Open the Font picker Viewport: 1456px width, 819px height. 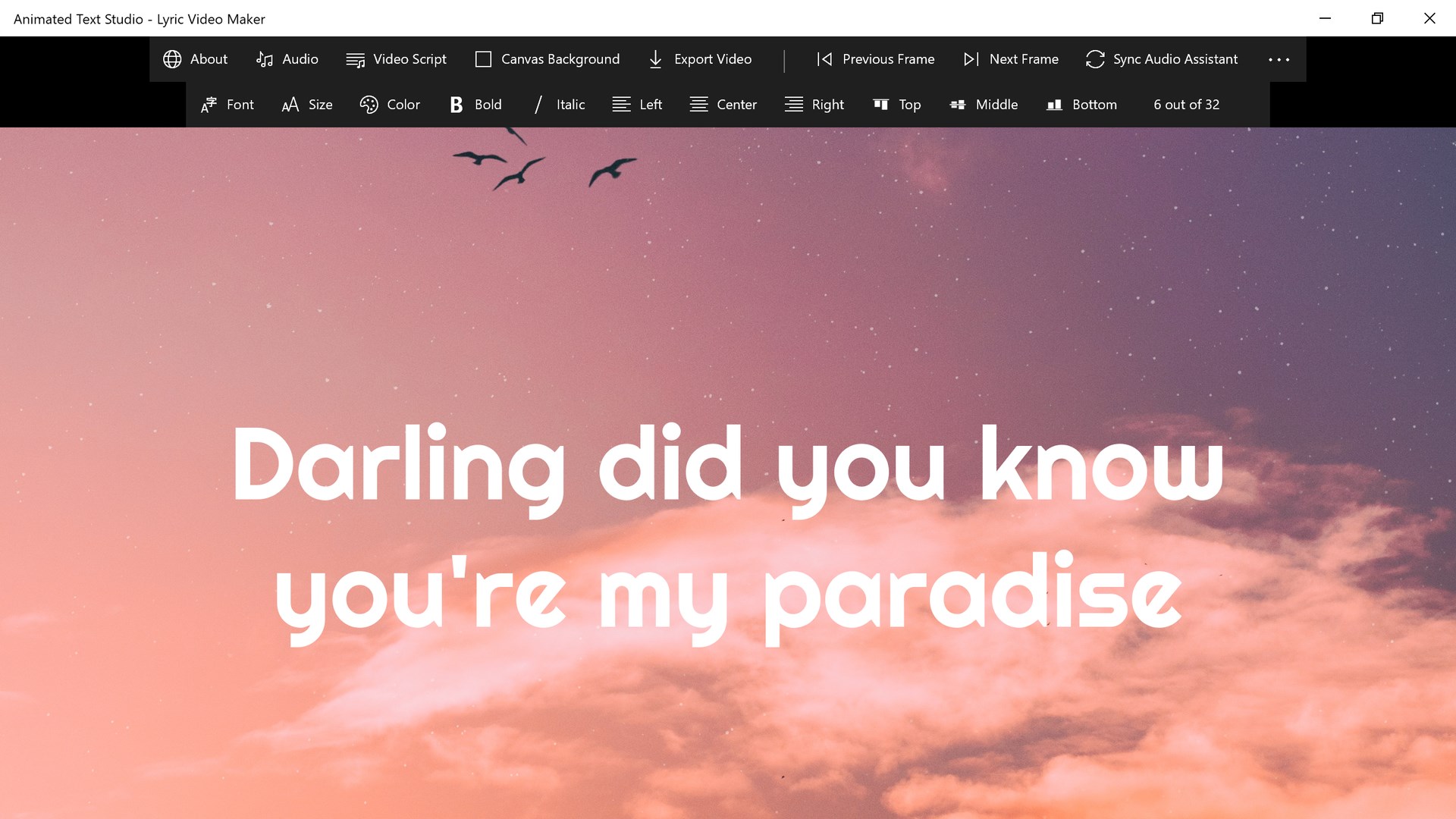coord(227,105)
